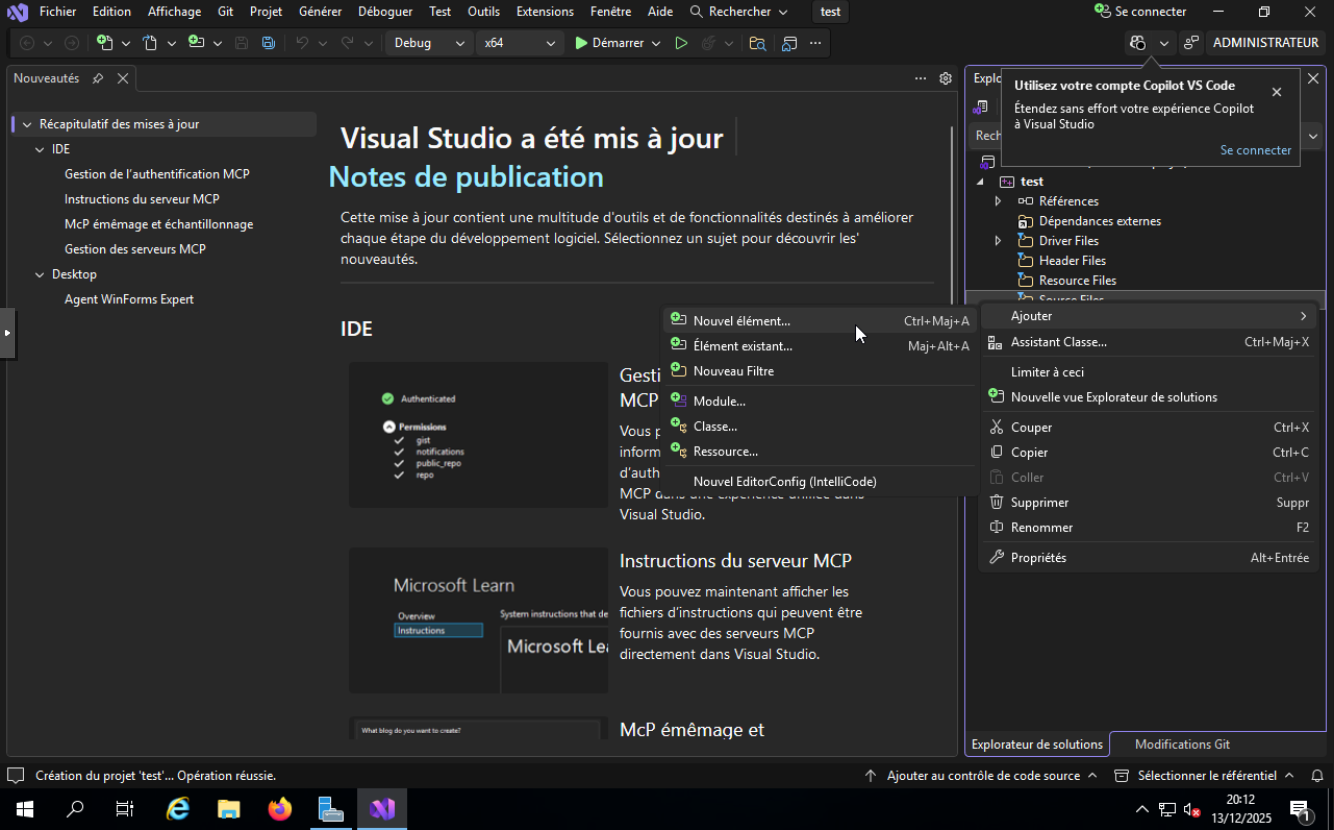Expand the Références node
The height and width of the screenshot is (830, 1334).
tap(998, 201)
